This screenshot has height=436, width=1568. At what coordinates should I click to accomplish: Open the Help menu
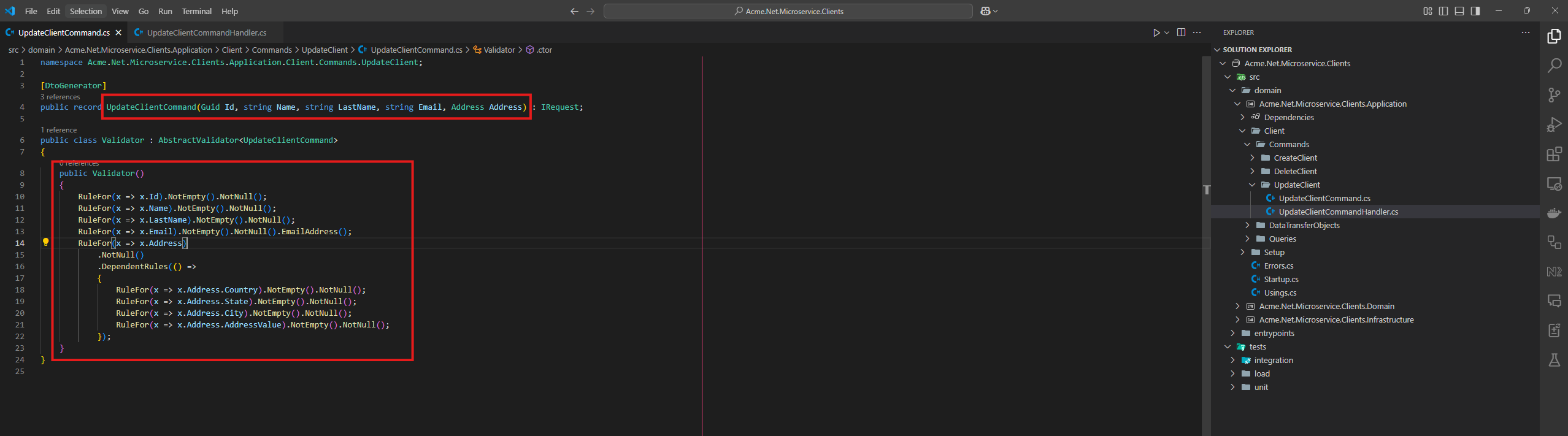coord(229,11)
